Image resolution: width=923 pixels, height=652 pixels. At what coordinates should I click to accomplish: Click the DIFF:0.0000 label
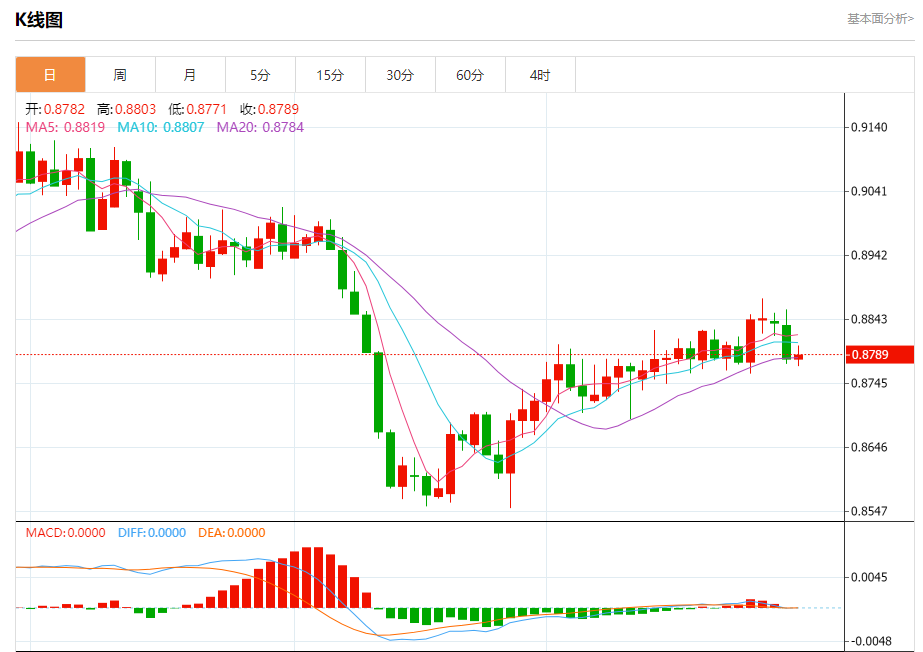coord(152,533)
